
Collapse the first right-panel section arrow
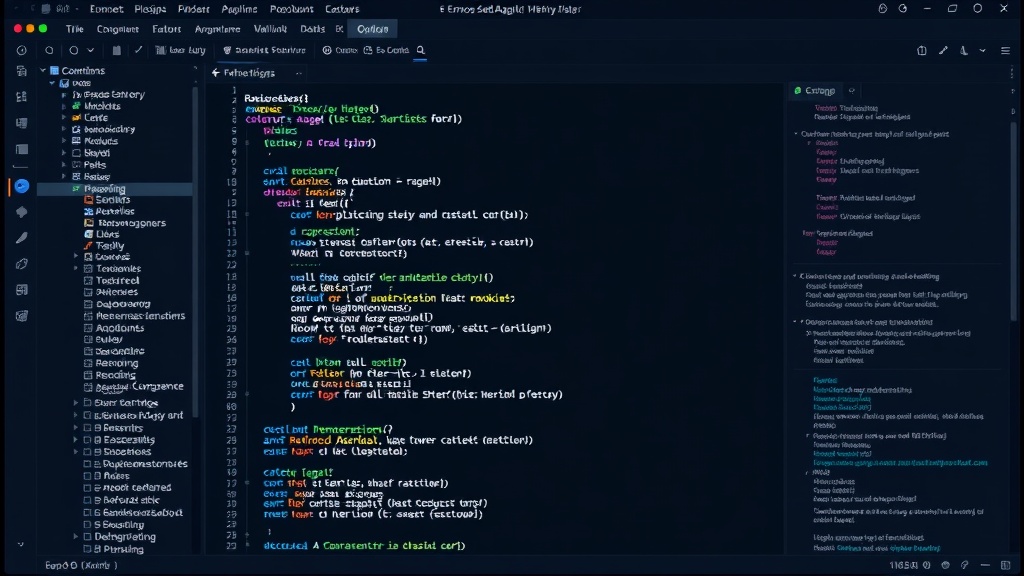tap(796, 134)
